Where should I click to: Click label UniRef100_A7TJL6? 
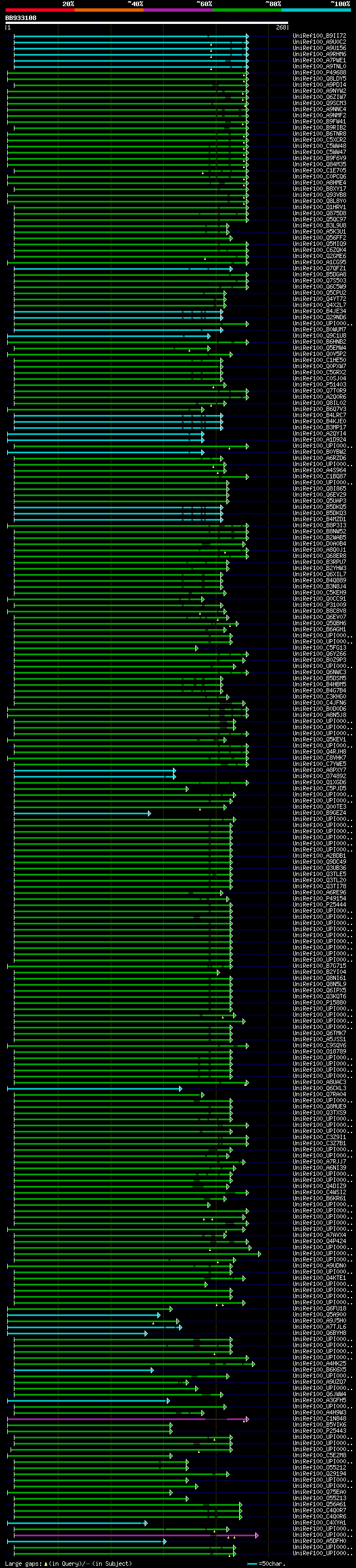tap(319, 1327)
